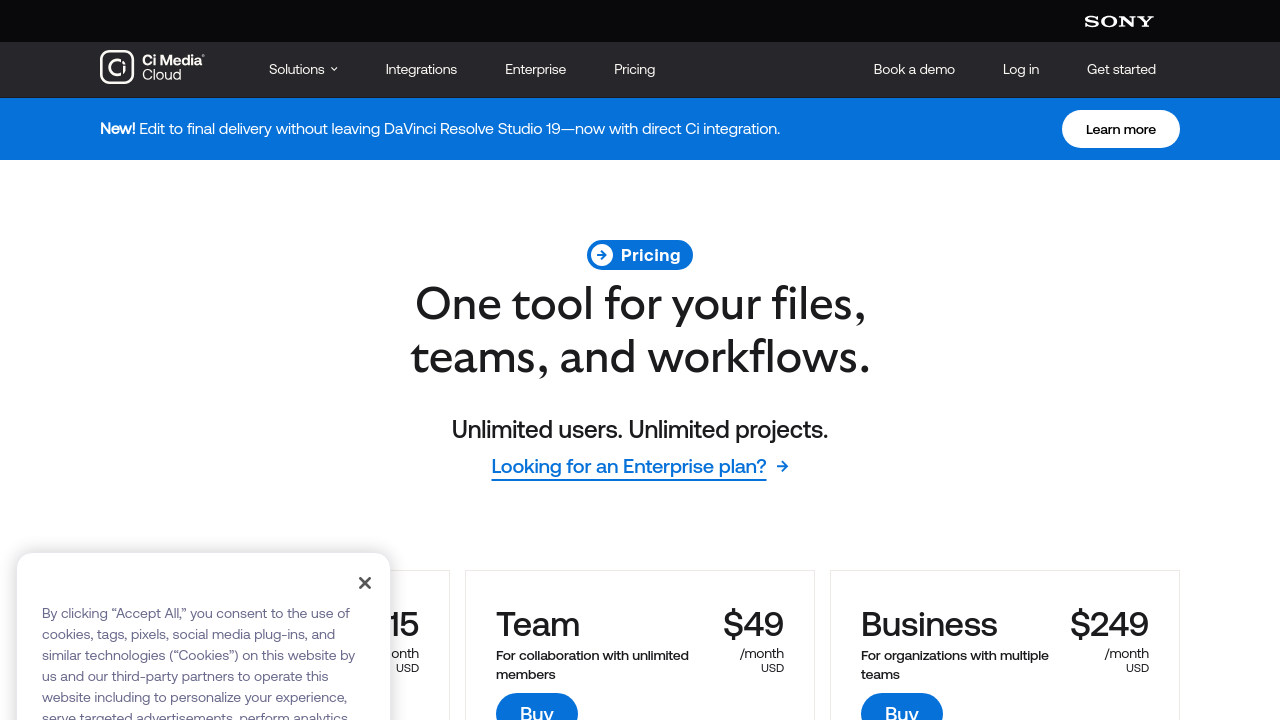Viewport: 1280px width, 720px height.
Task: Open the Log in page
Action: 1020,69
